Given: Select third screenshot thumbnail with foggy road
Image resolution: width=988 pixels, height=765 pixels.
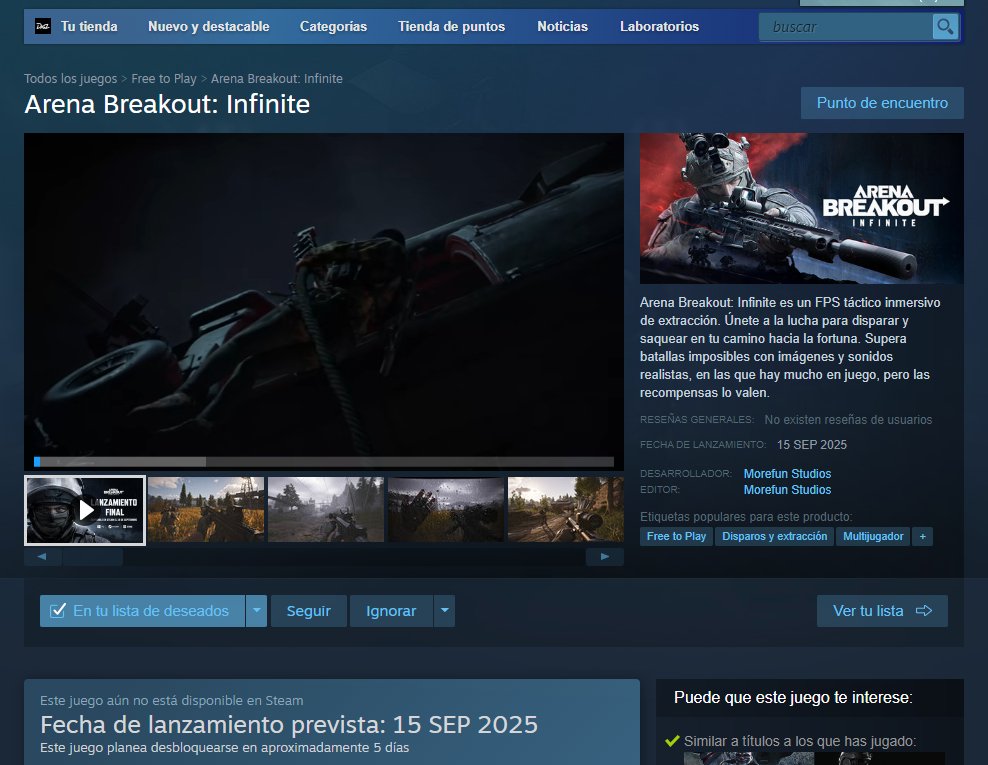Looking at the screenshot, I should pyautogui.click(x=326, y=509).
